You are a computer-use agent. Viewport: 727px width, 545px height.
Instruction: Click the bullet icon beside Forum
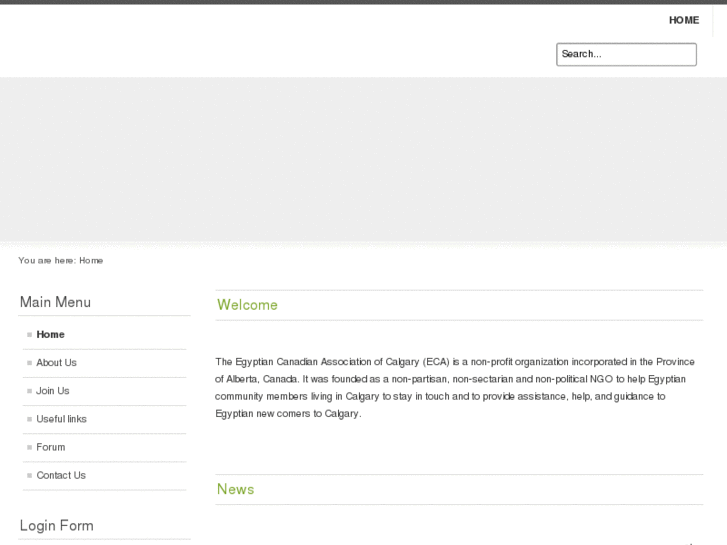tap(30, 447)
